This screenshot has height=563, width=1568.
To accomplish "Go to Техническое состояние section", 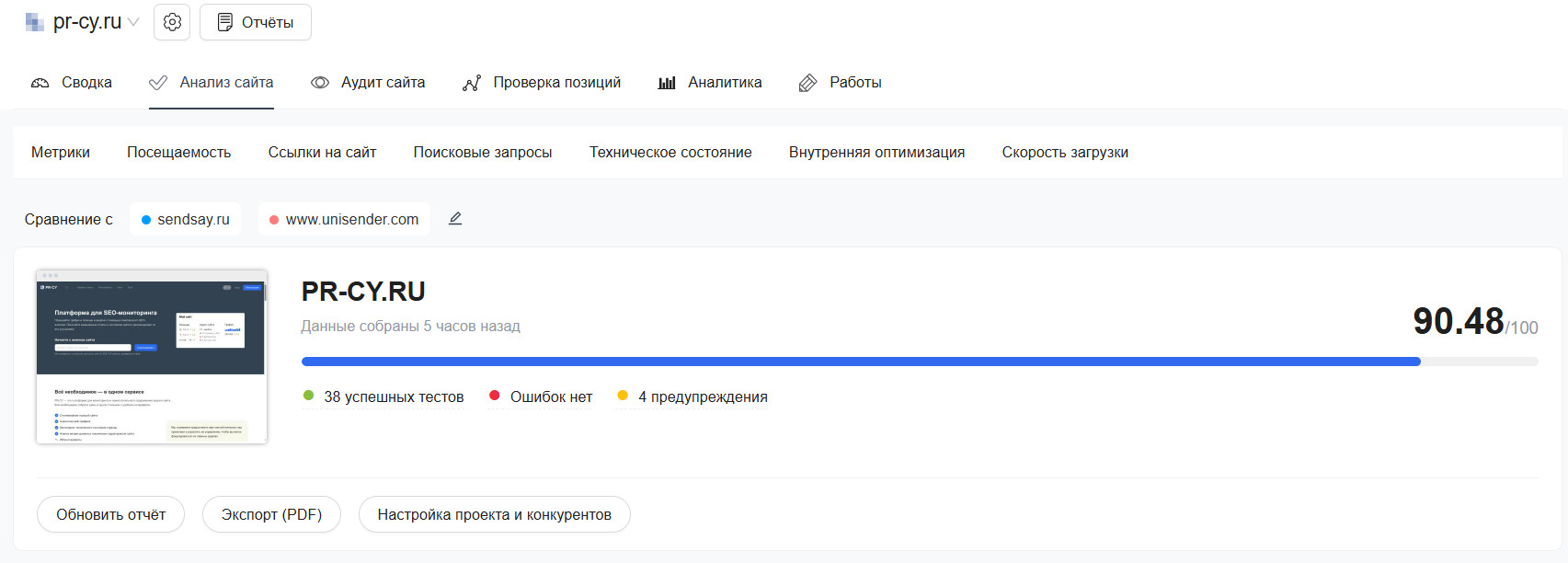I will (x=670, y=153).
